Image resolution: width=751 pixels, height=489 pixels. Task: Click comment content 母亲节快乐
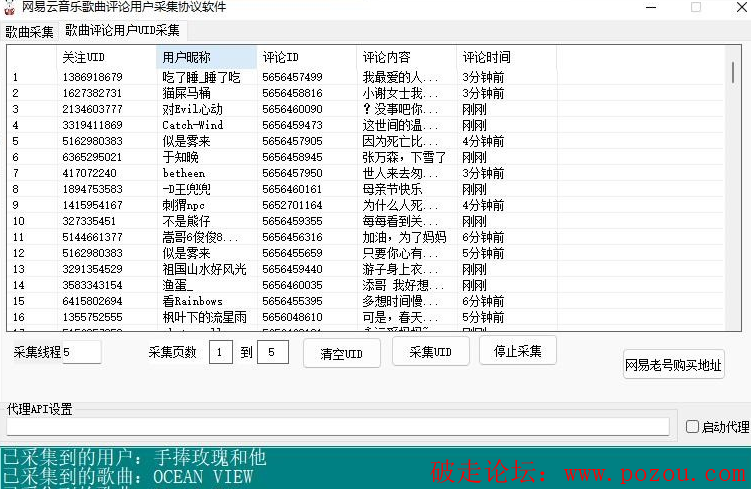[x=393, y=189]
